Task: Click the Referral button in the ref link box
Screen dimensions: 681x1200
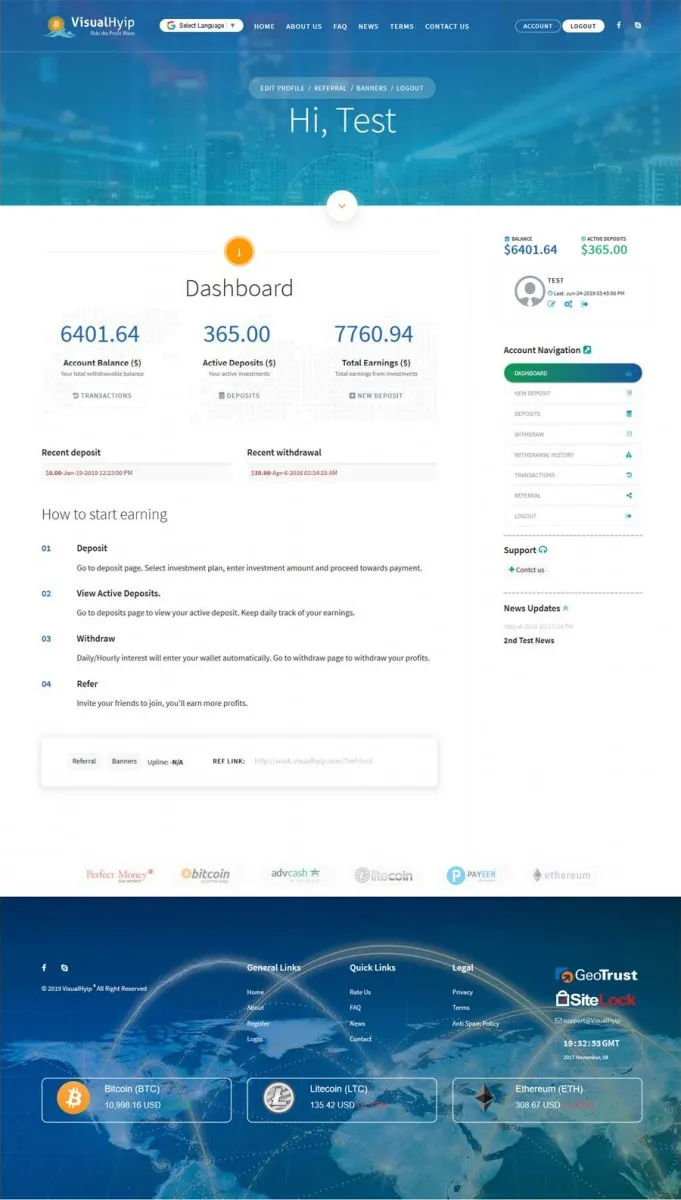Action: 84,761
